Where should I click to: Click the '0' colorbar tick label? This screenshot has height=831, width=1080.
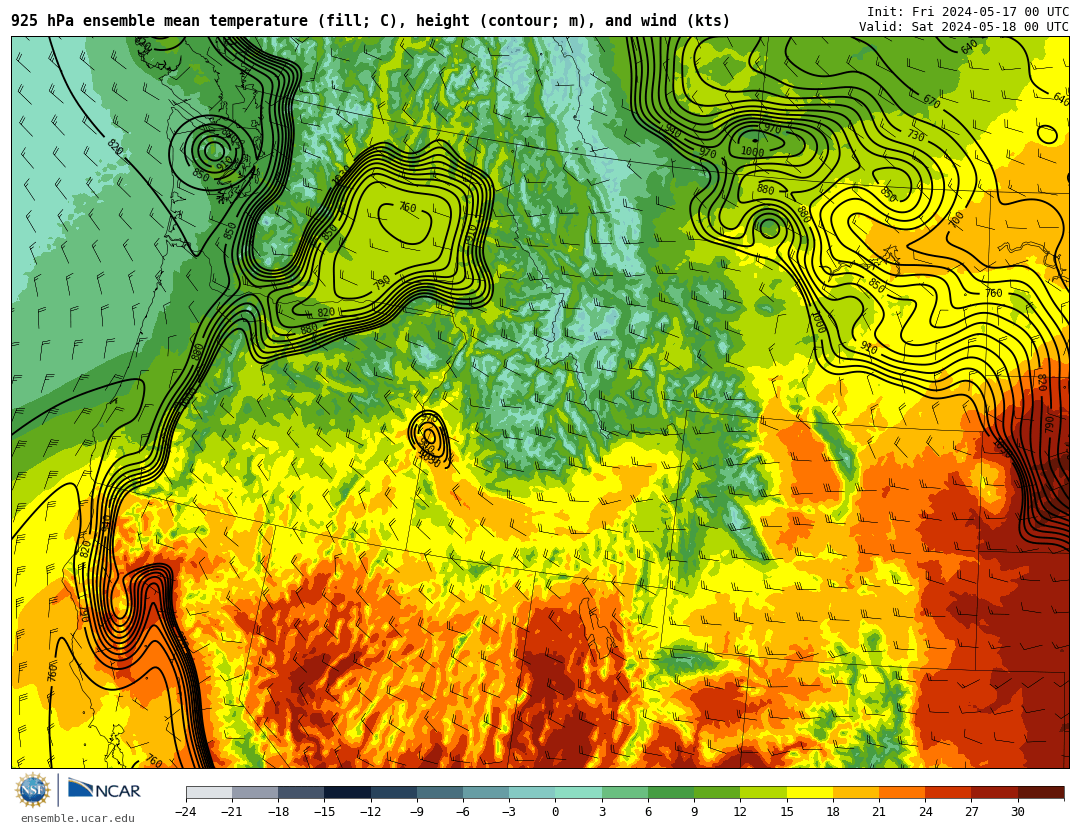[556, 812]
